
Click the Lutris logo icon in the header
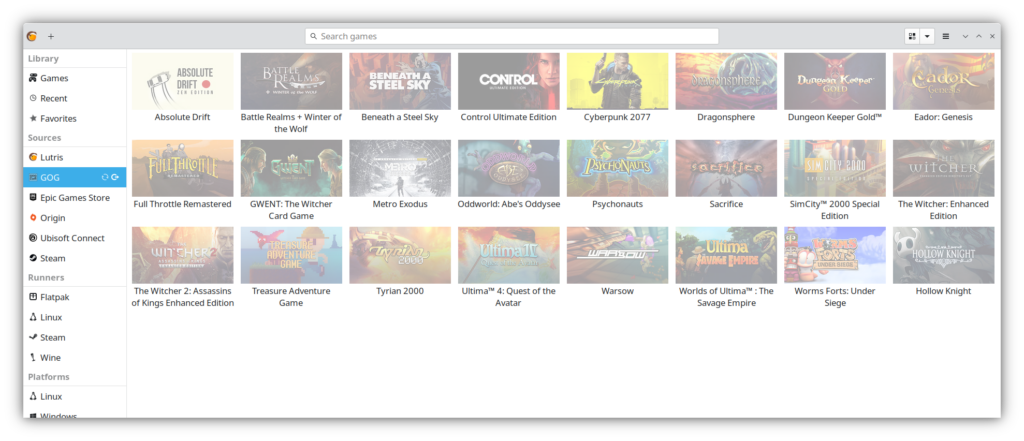pyautogui.click(x=32, y=36)
